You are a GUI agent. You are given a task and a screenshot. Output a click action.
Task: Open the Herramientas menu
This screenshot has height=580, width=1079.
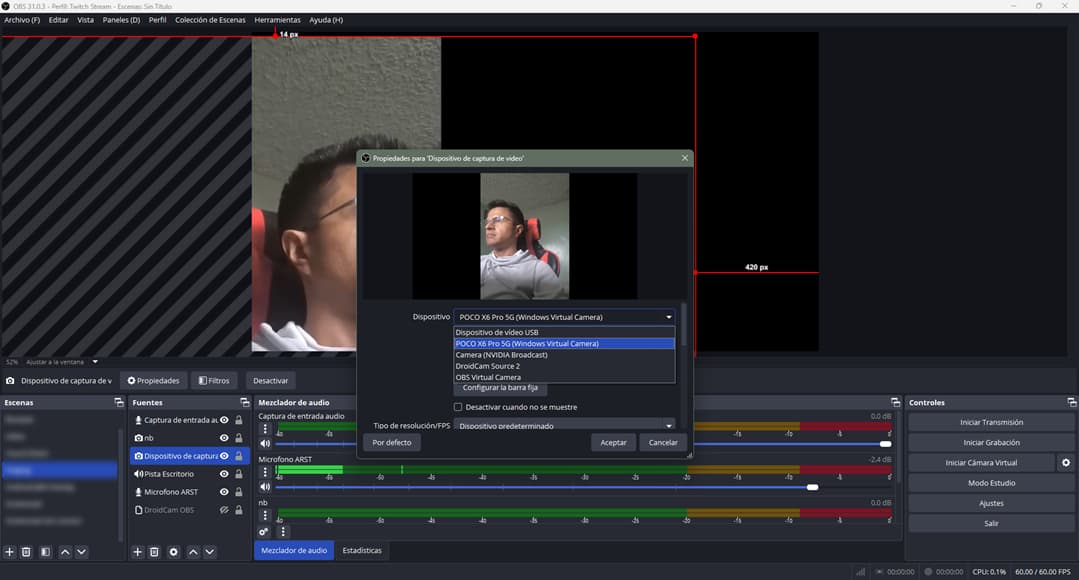point(277,20)
